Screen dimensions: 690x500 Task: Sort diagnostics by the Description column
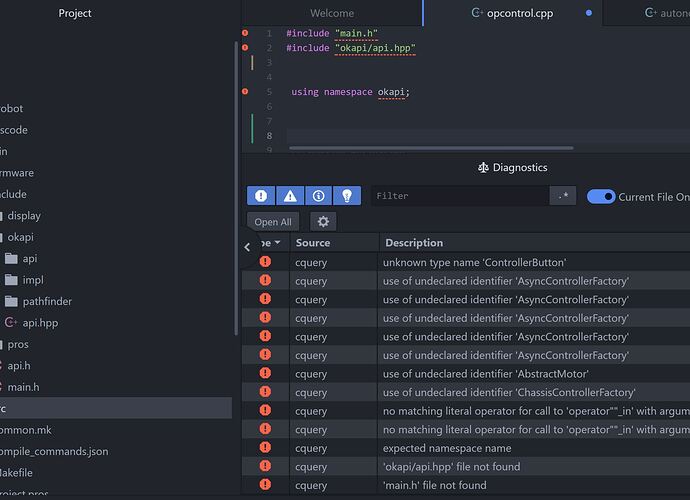tap(414, 243)
